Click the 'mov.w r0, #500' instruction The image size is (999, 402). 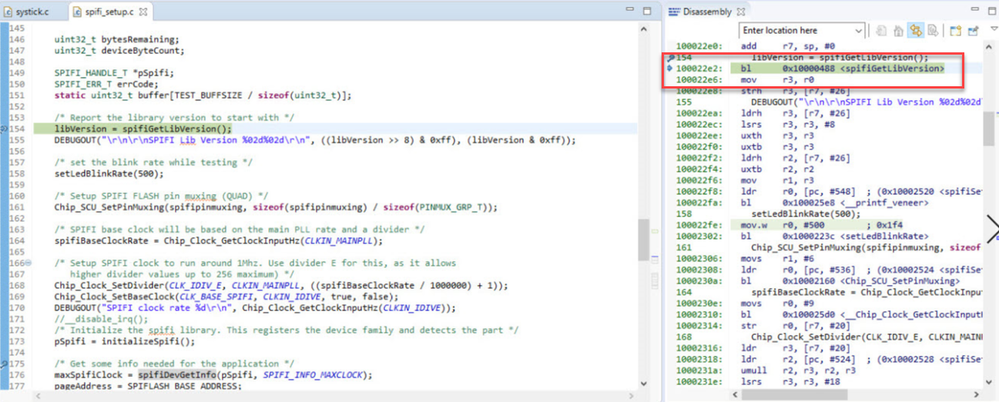pyautogui.click(x=782, y=225)
